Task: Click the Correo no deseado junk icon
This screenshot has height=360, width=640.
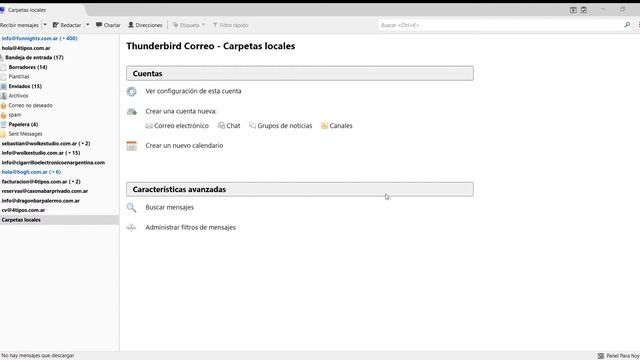Action: tap(4, 105)
